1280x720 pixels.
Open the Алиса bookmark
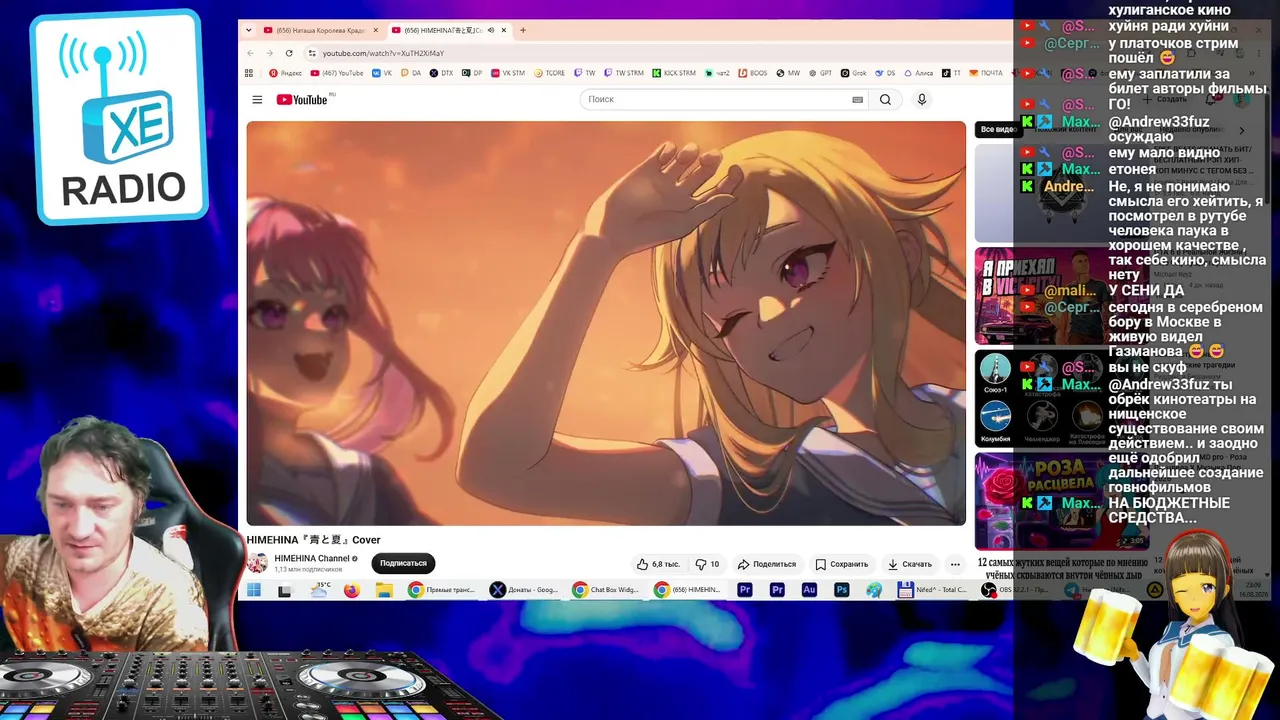click(x=918, y=73)
